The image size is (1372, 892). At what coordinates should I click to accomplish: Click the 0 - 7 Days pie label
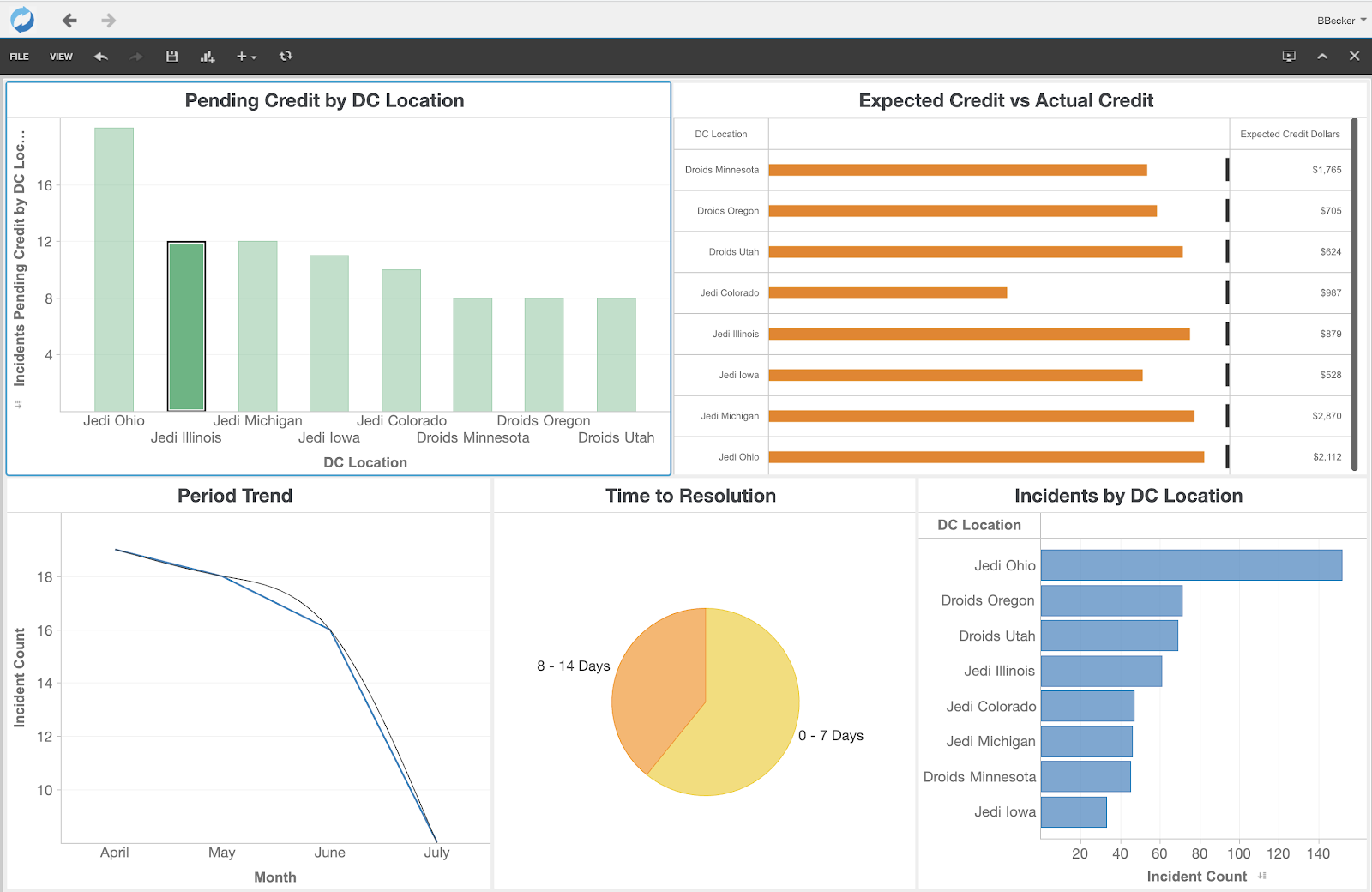(x=831, y=736)
